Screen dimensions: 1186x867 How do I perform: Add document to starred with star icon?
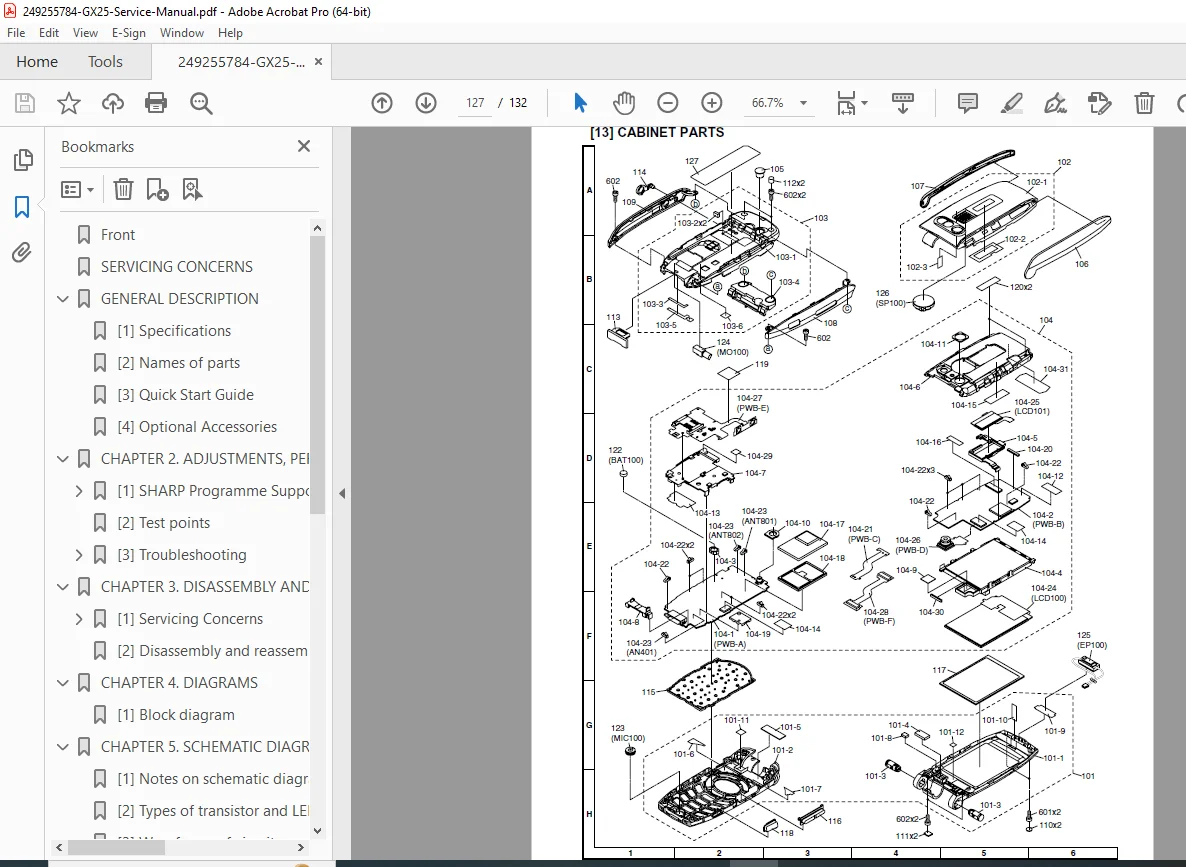tap(69, 103)
